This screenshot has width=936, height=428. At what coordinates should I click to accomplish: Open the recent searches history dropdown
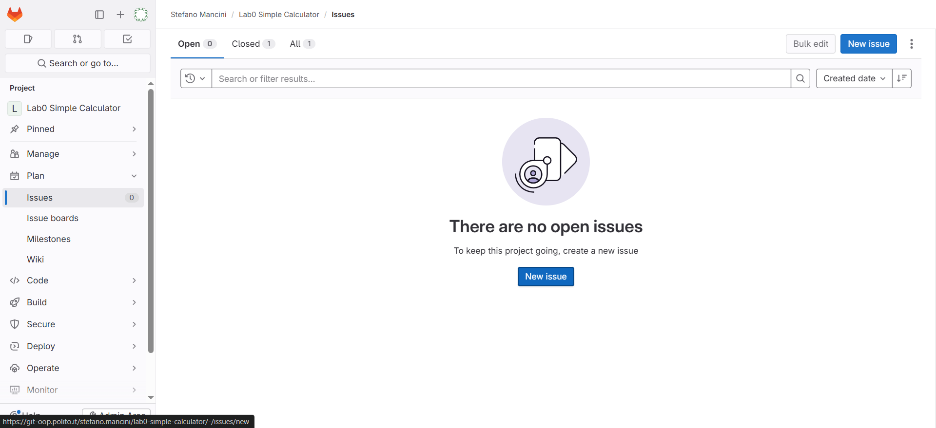[195, 78]
